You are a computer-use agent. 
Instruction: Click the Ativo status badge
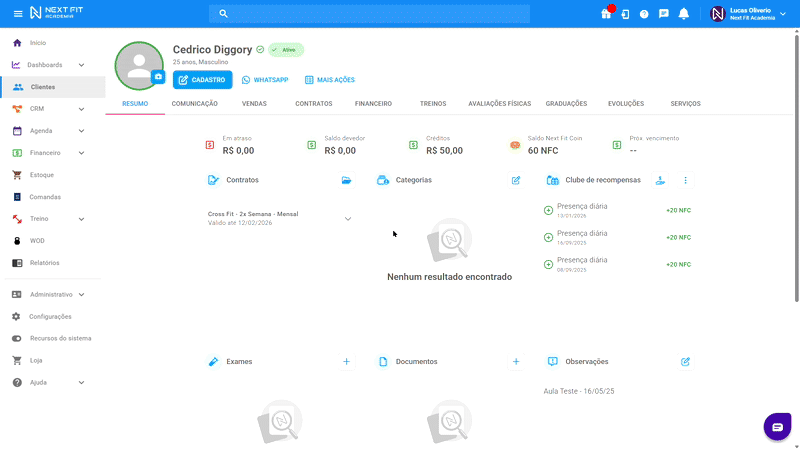(286, 50)
